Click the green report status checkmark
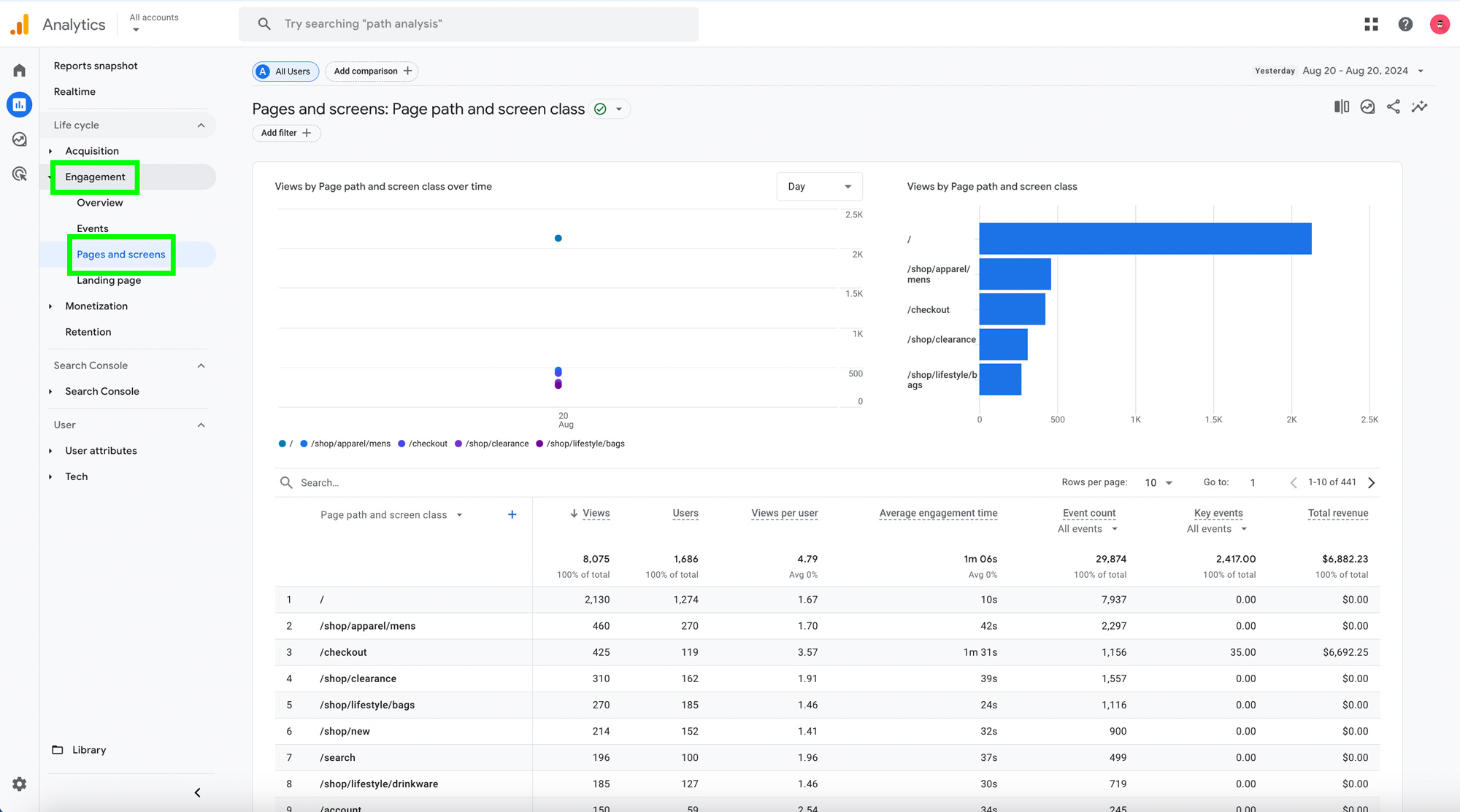Viewport: 1460px width, 812px height. [x=600, y=109]
